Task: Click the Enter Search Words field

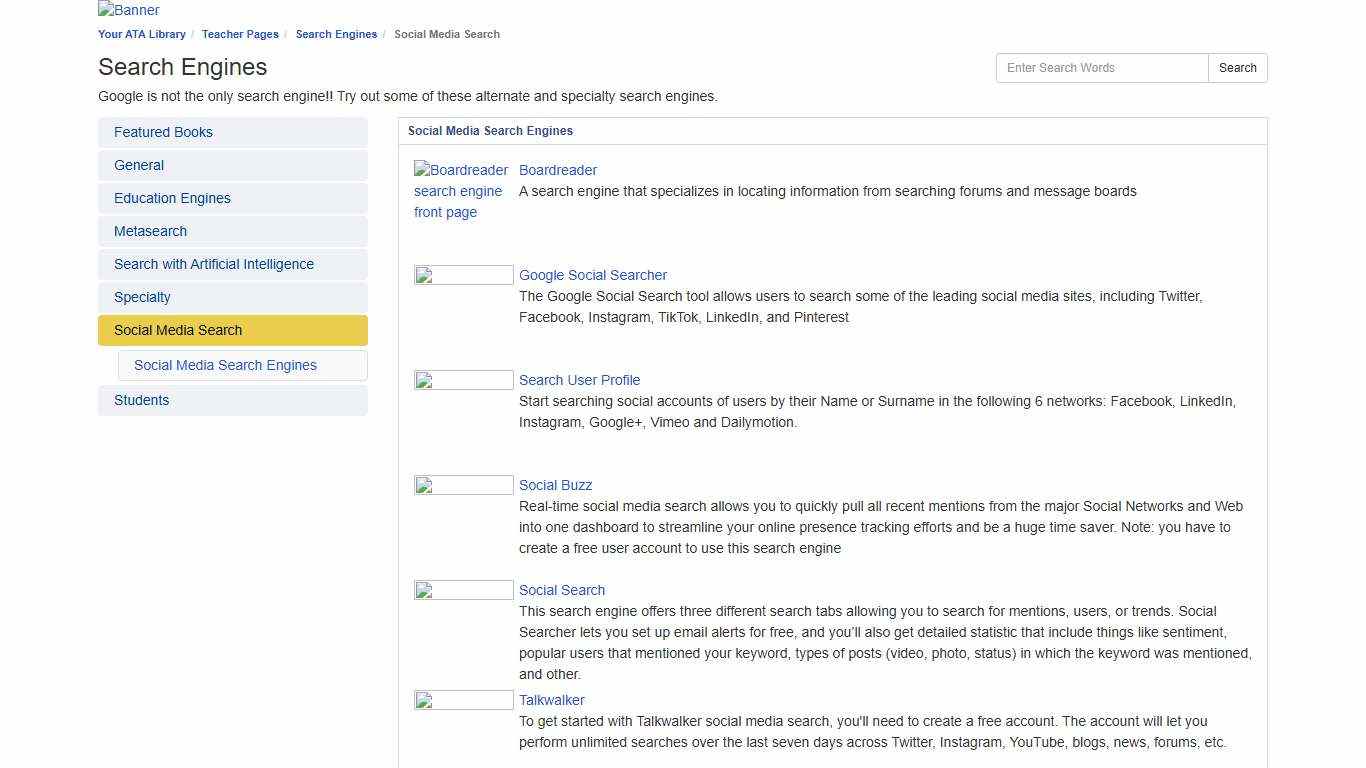Action: tap(1100, 67)
